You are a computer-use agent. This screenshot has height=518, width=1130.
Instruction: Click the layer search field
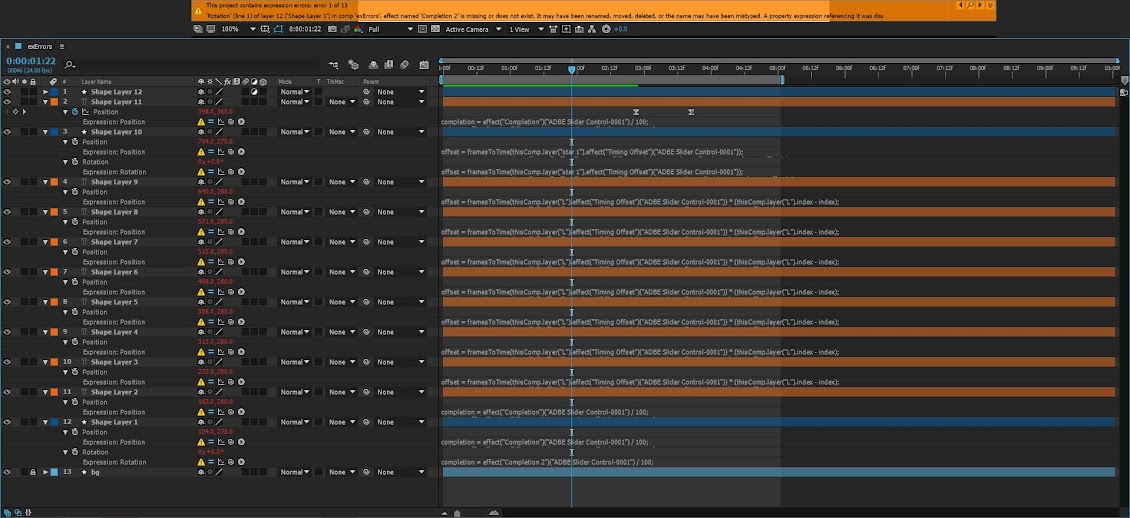tap(191, 65)
